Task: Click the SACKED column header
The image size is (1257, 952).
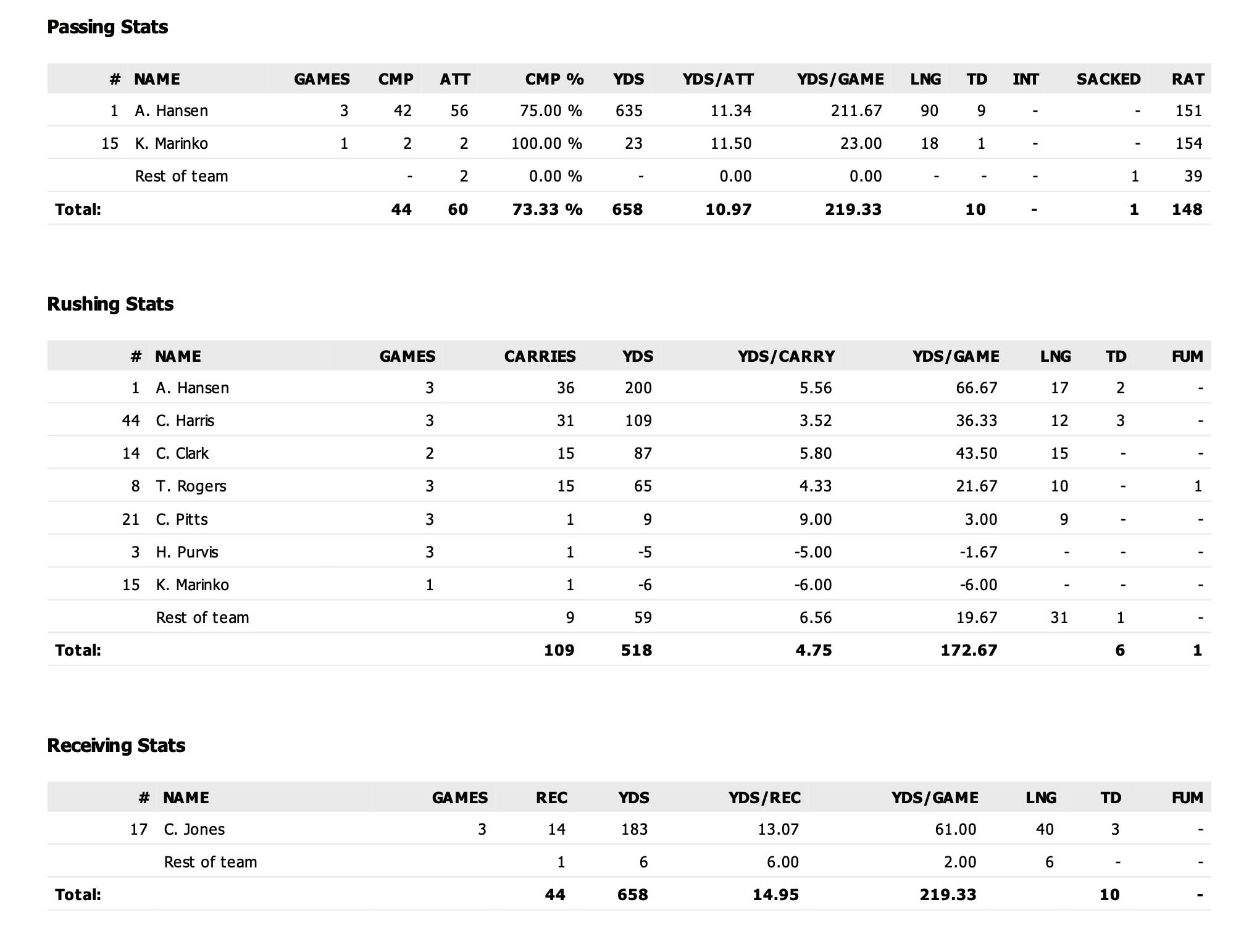Action: (1108, 79)
